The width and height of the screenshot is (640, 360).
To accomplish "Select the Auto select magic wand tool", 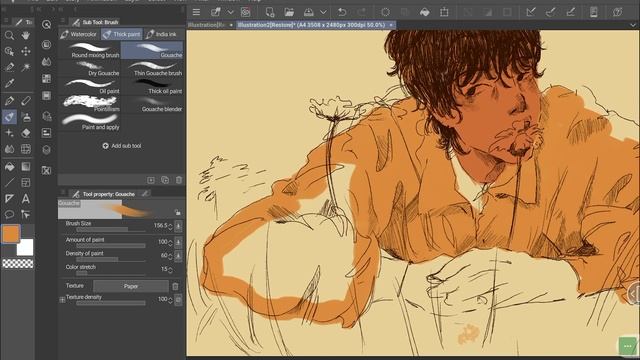I will (26, 67).
